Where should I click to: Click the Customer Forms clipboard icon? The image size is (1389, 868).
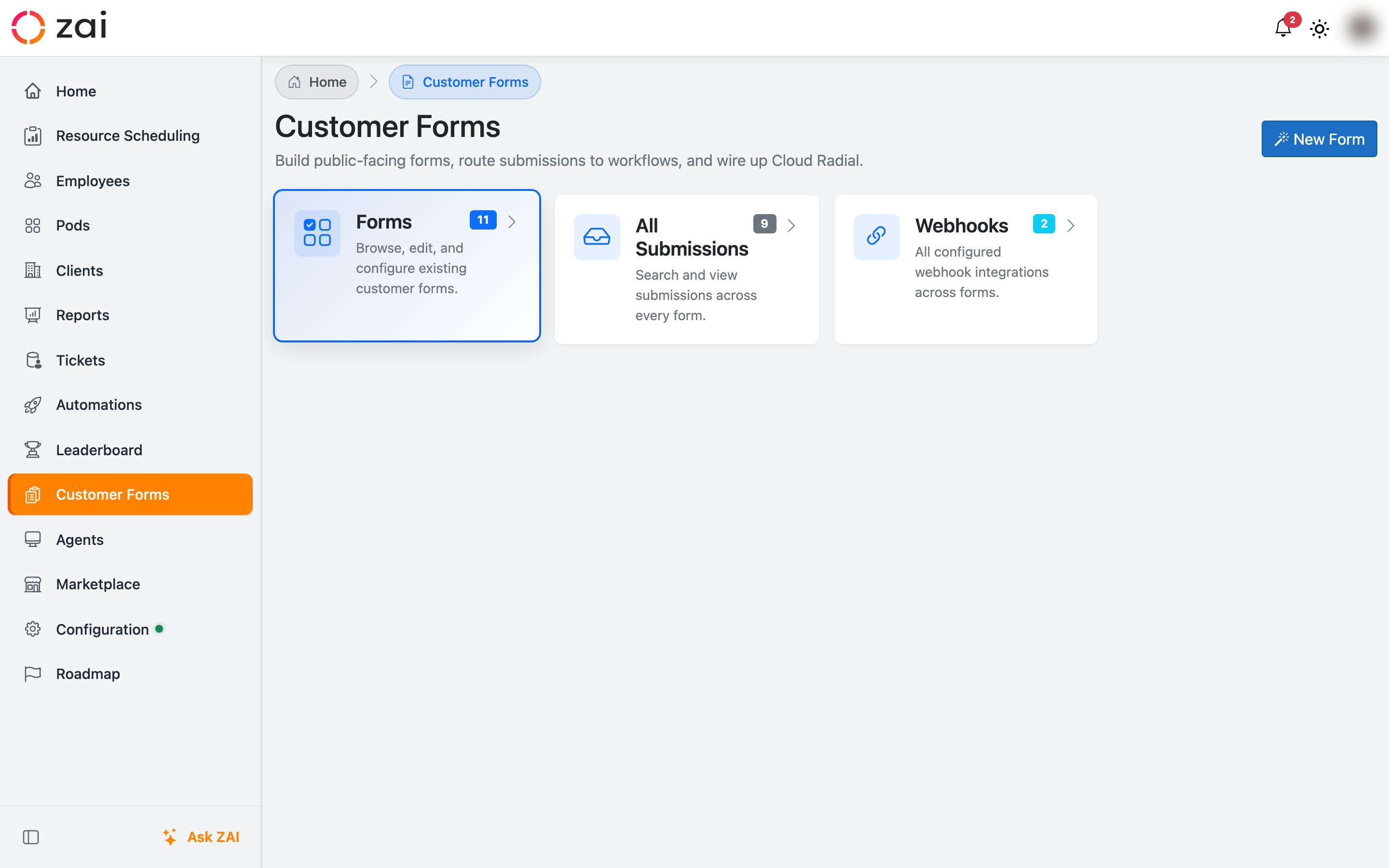click(33, 494)
